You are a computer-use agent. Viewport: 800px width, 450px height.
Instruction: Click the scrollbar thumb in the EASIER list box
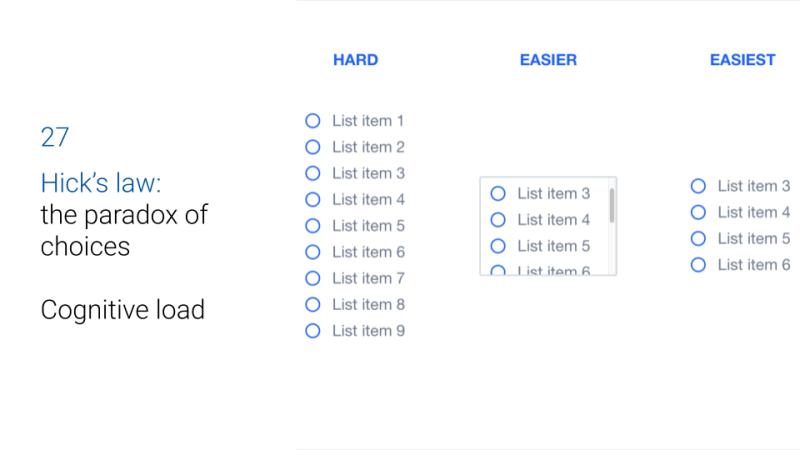click(612, 205)
